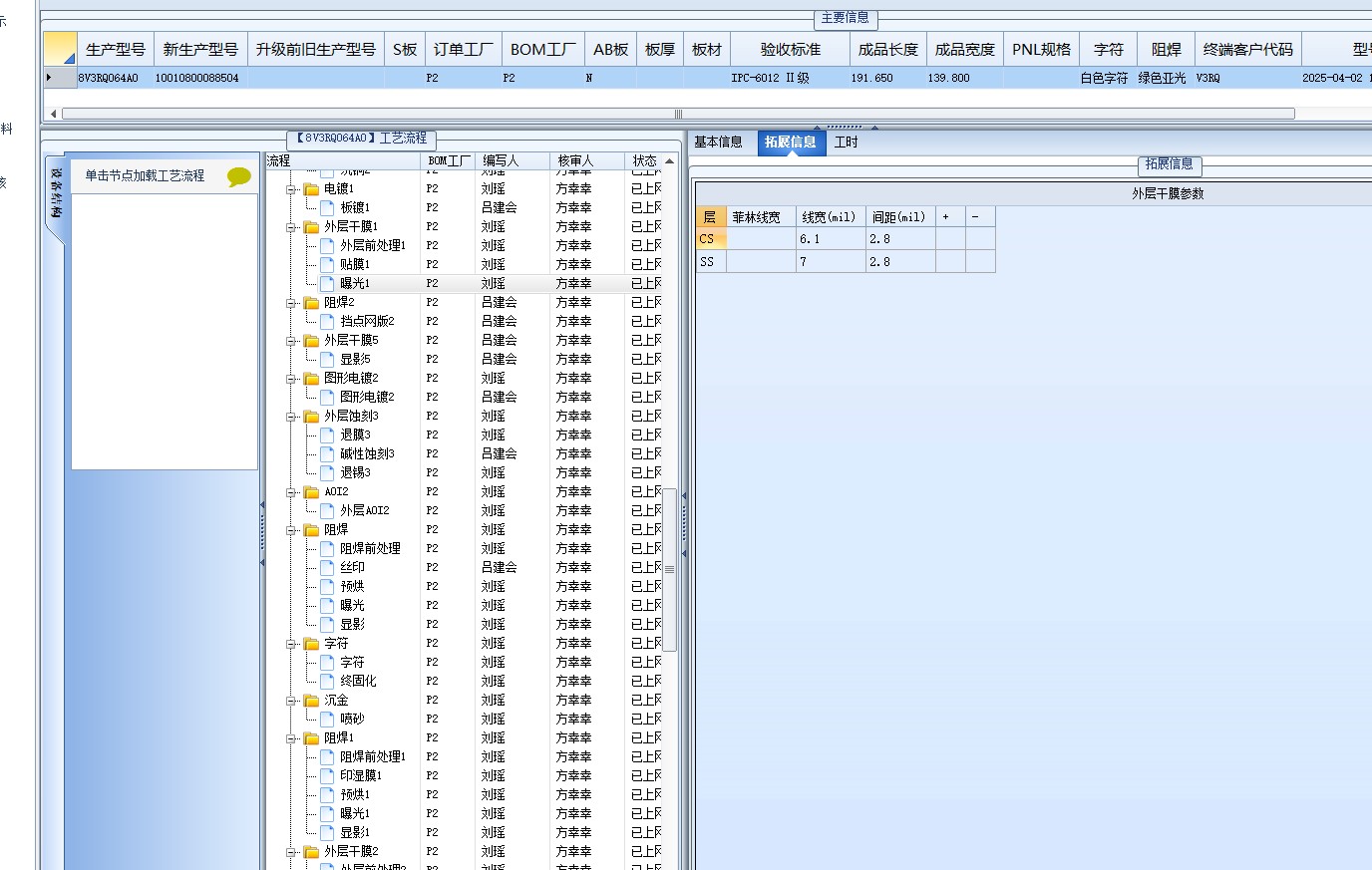This screenshot has width=1372, height=870.
Task: Click the document icon beside 预烘1
Action: point(327,794)
